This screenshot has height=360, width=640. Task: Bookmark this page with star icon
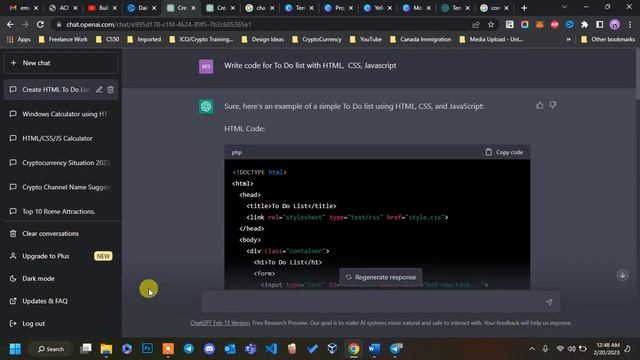coord(491,24)
